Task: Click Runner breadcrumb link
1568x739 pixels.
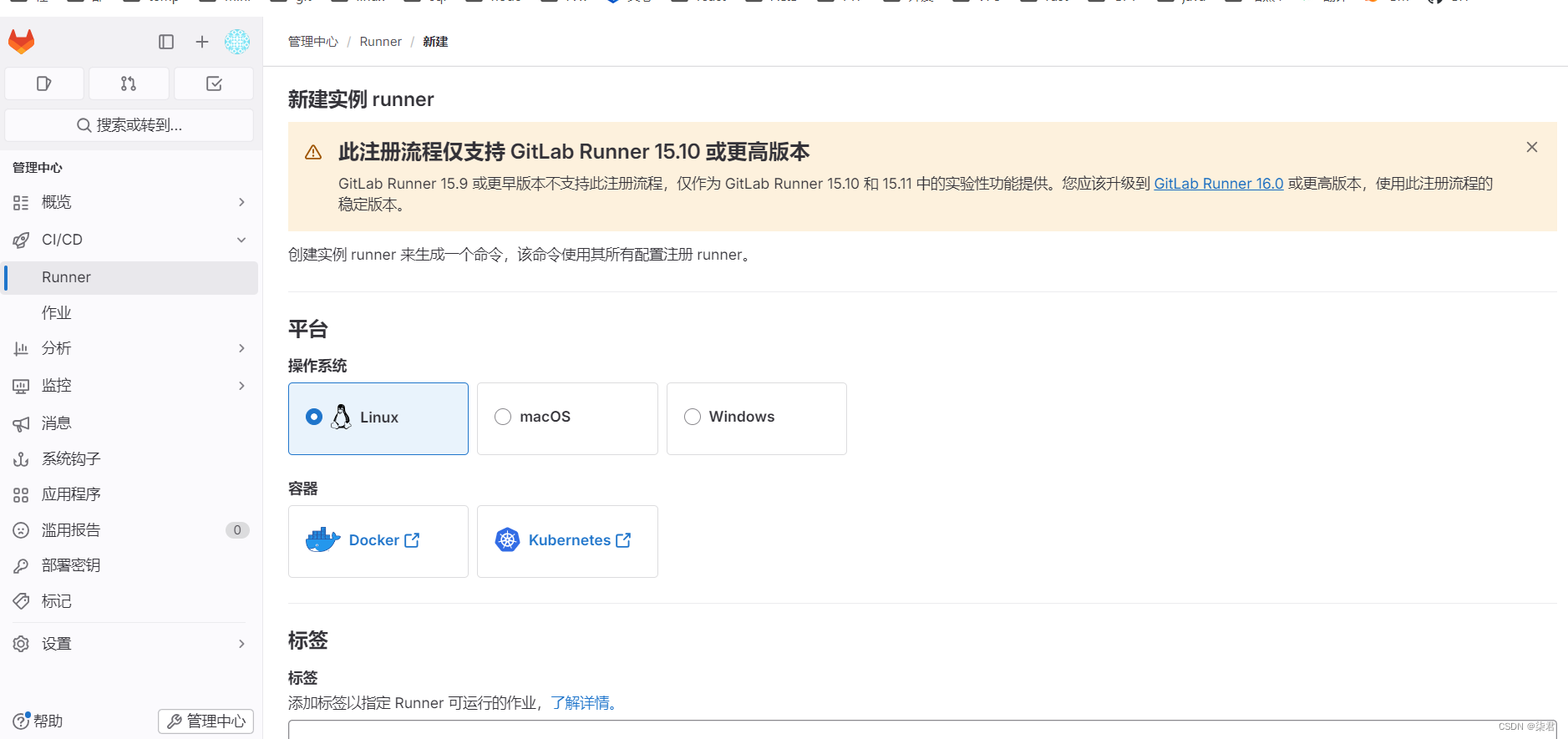Action: click(380, 42)
